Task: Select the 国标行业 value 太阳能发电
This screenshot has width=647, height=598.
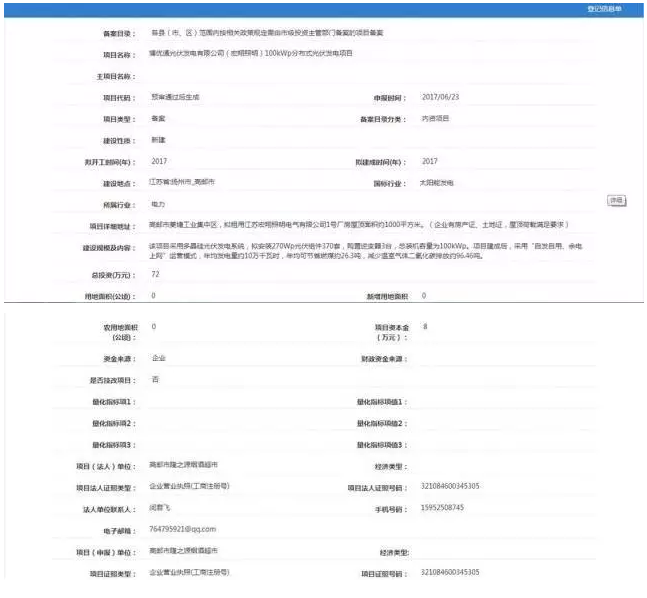Action: pos(439,183)
